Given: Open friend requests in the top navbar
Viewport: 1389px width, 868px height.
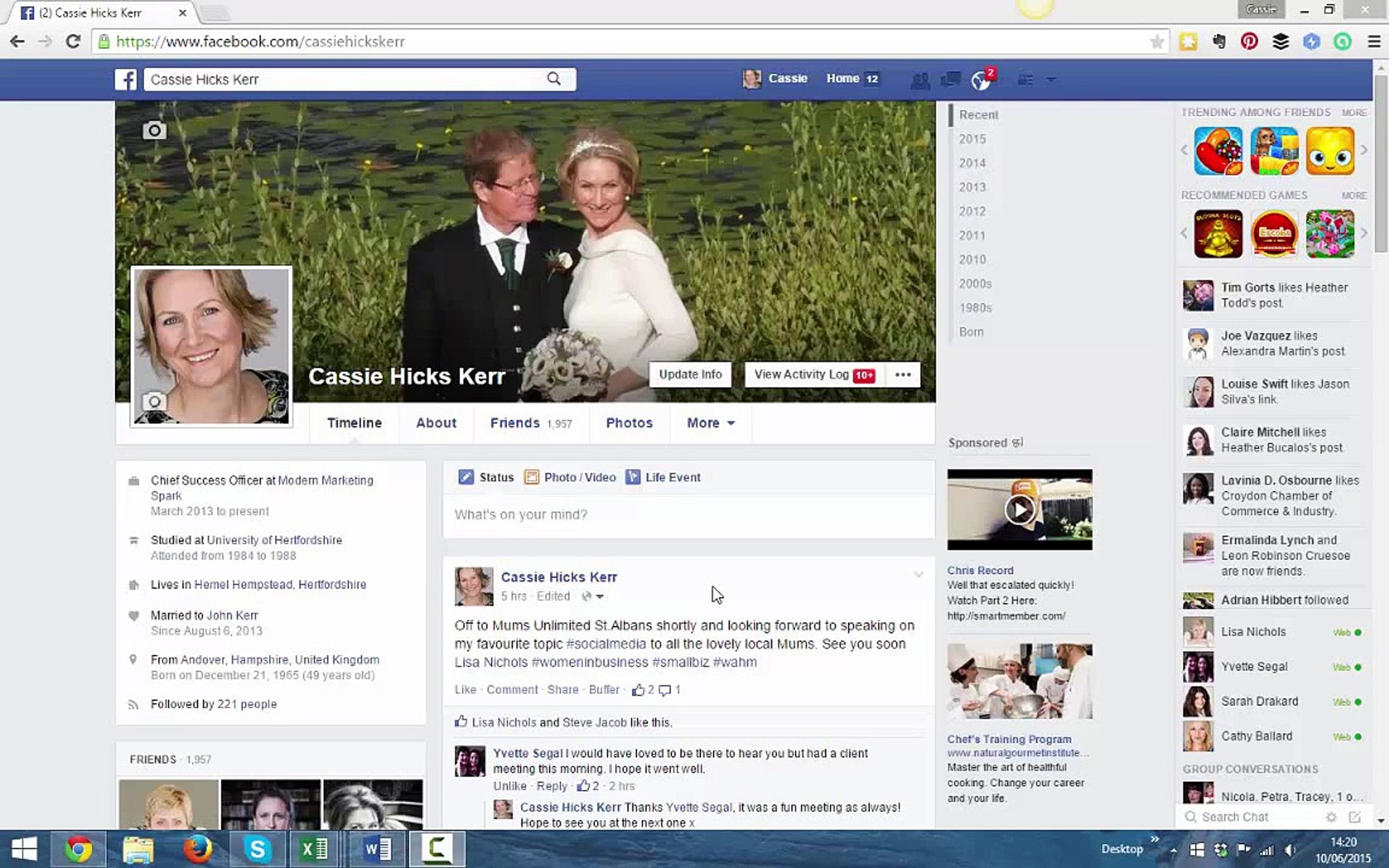Looking at the screenshot, I should point(920,79).
